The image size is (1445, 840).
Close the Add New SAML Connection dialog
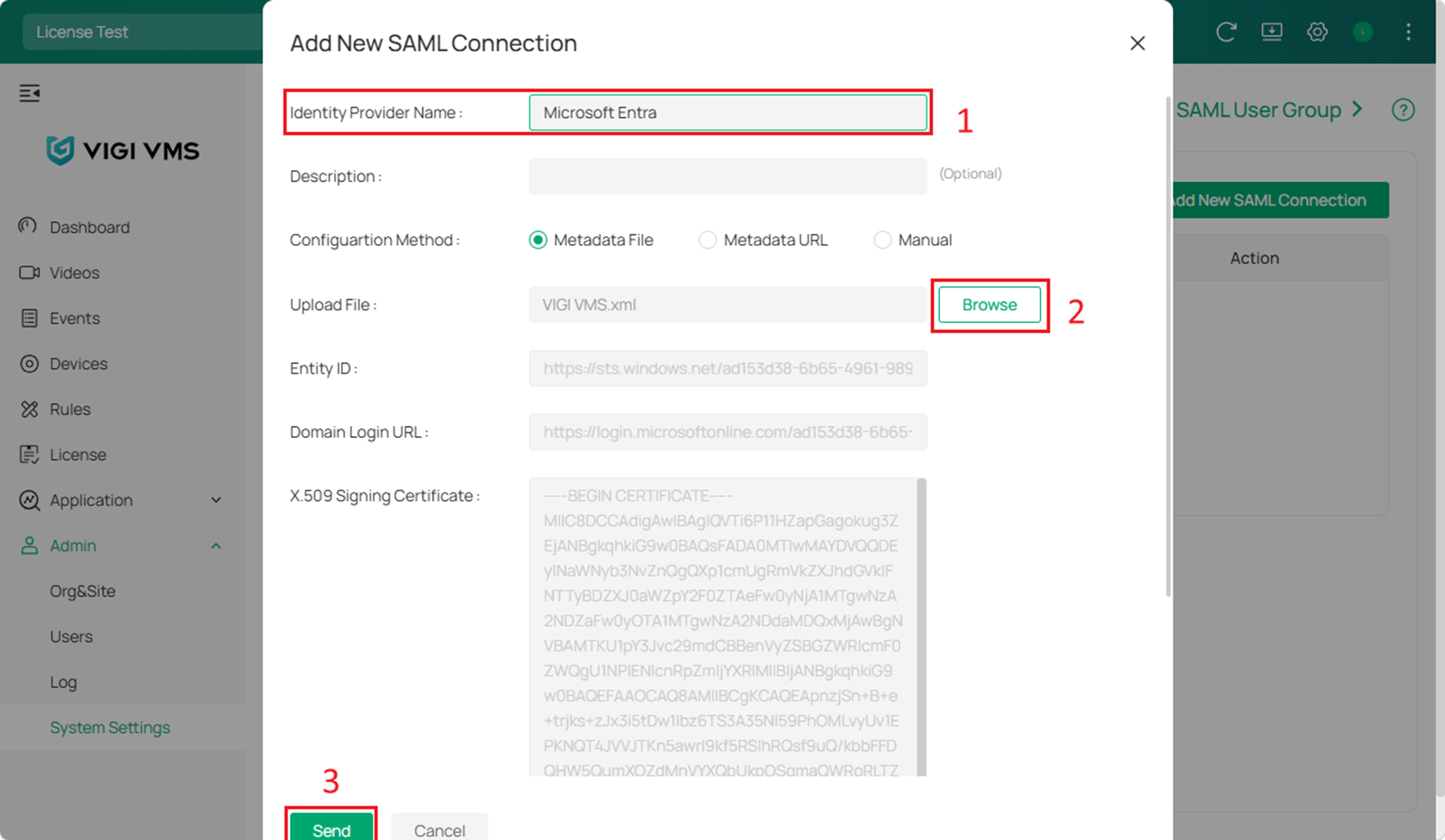point(1137,44)
